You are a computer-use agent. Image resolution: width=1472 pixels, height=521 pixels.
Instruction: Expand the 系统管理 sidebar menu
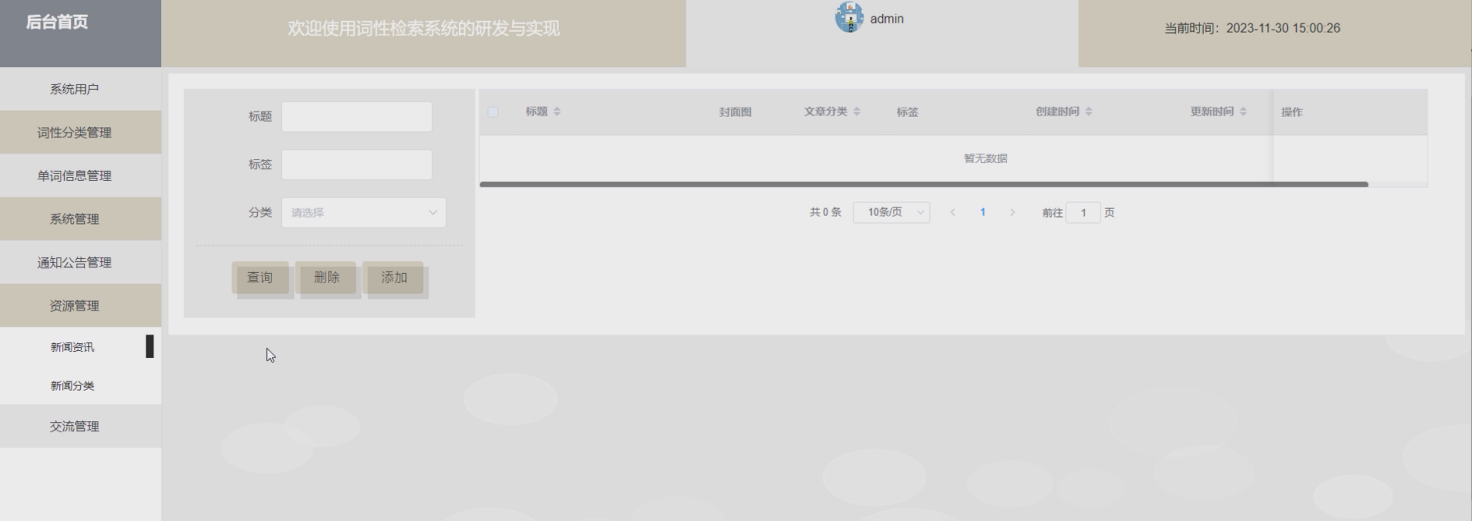(80, 219)
